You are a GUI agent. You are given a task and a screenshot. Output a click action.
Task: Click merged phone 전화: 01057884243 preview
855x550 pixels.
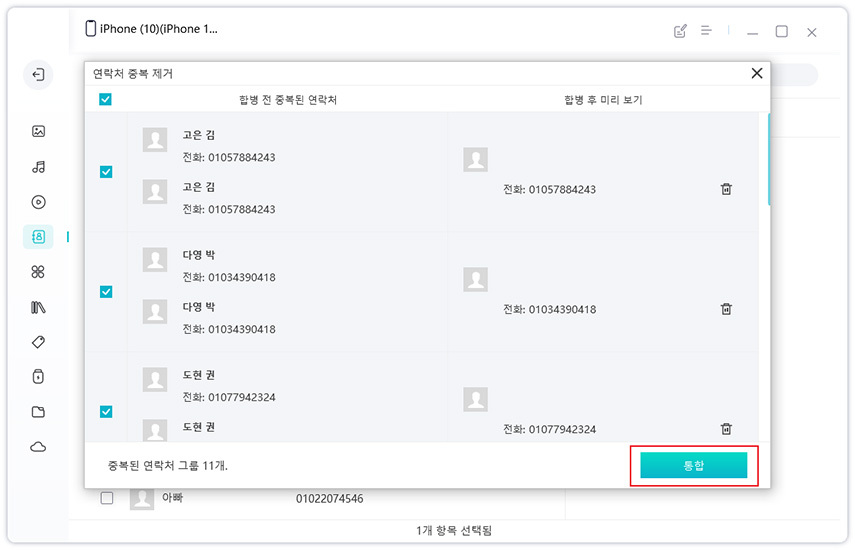point(549,190)
